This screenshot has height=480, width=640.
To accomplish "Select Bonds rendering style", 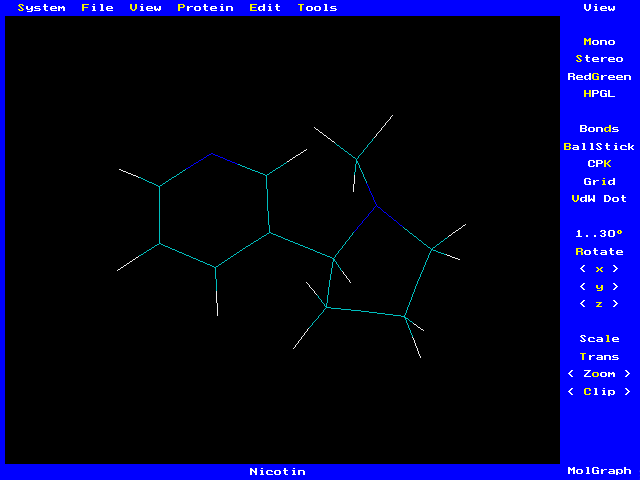I will pos(599,129).
